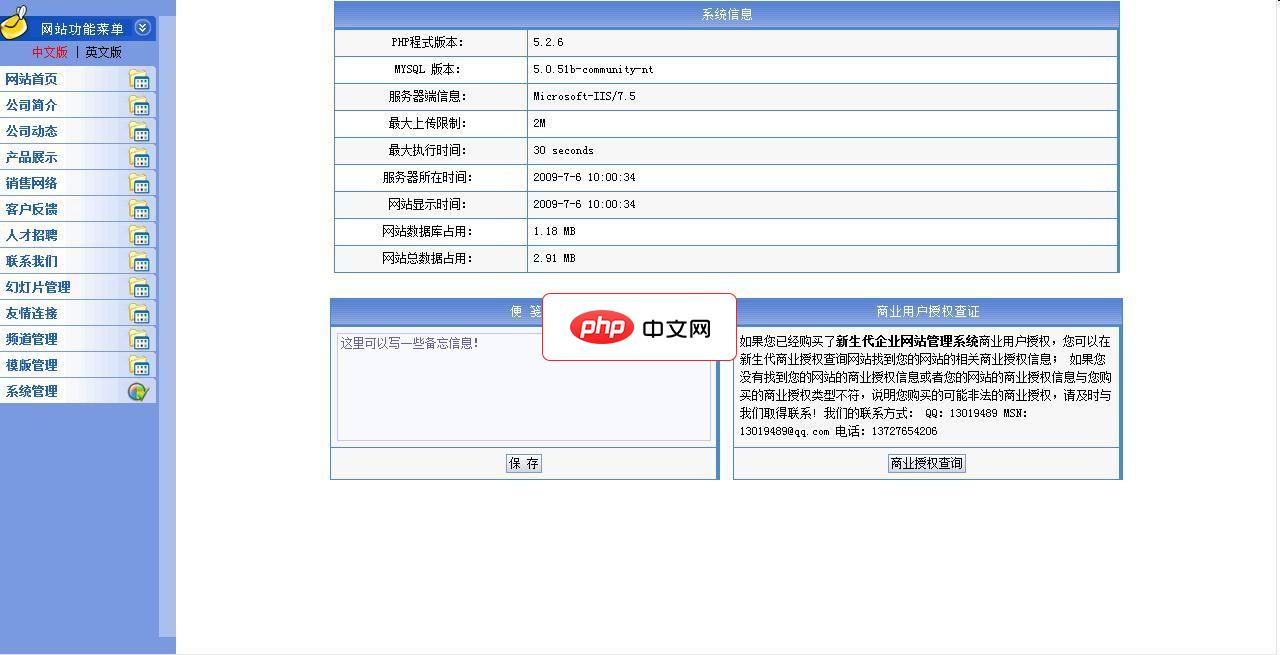The height and width of the screenshot is (655, 1280).
Task: Open the 系统管理 menu item
Action: coord(78,391)
